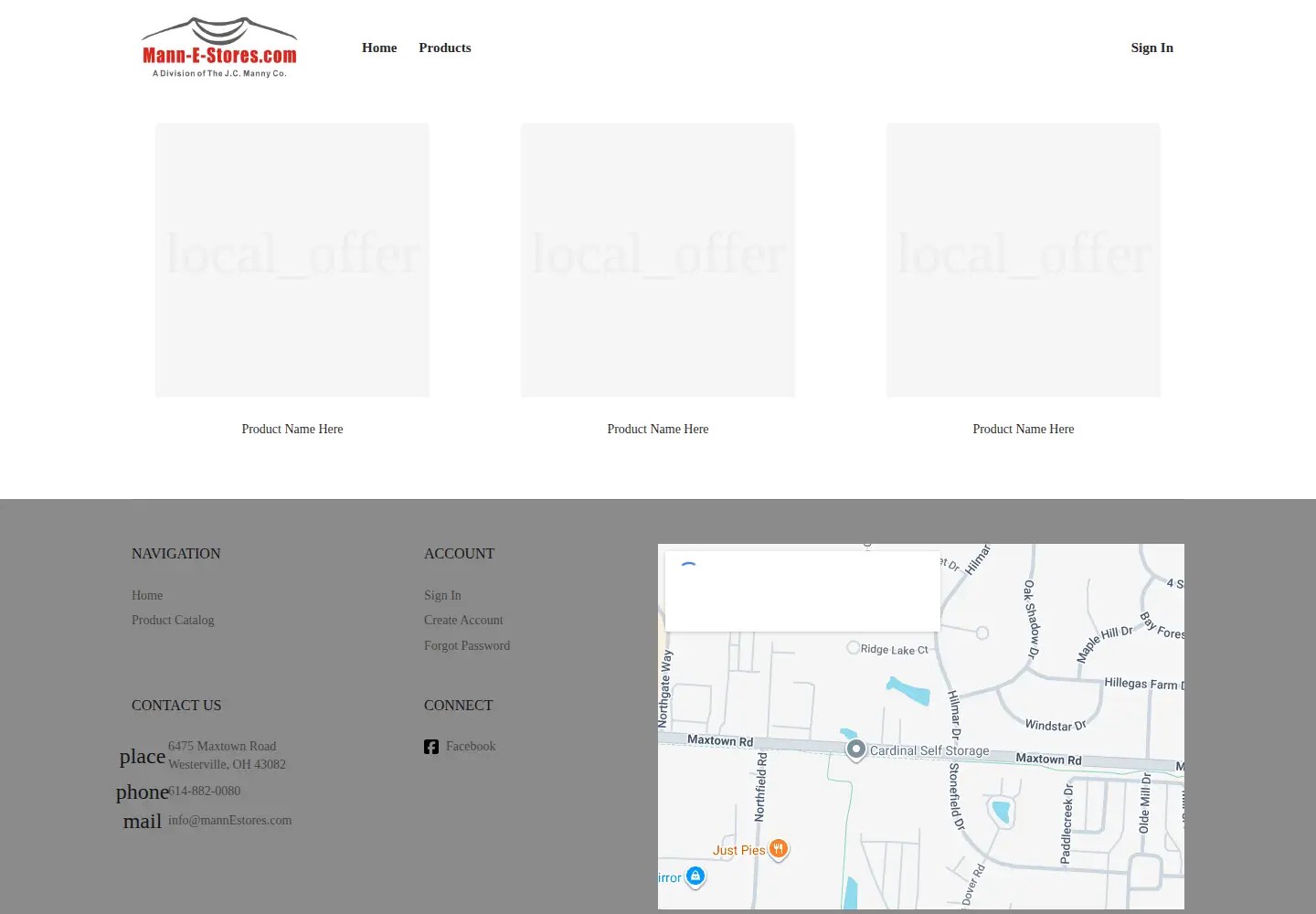The height and width of the screenshot is (914, 1316).
Task: Click the Maple Hill Dr street label
Action: (x=1104, y=643)
